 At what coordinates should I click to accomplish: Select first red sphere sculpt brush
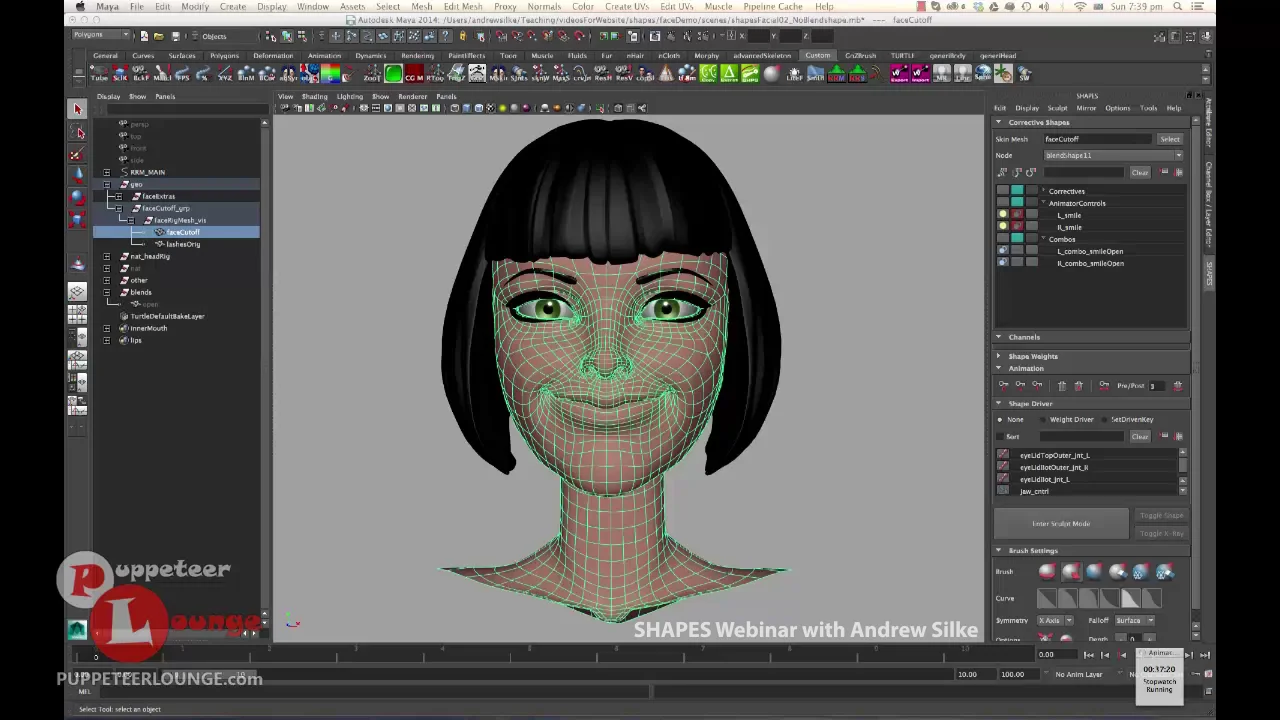coord(1047,572)
